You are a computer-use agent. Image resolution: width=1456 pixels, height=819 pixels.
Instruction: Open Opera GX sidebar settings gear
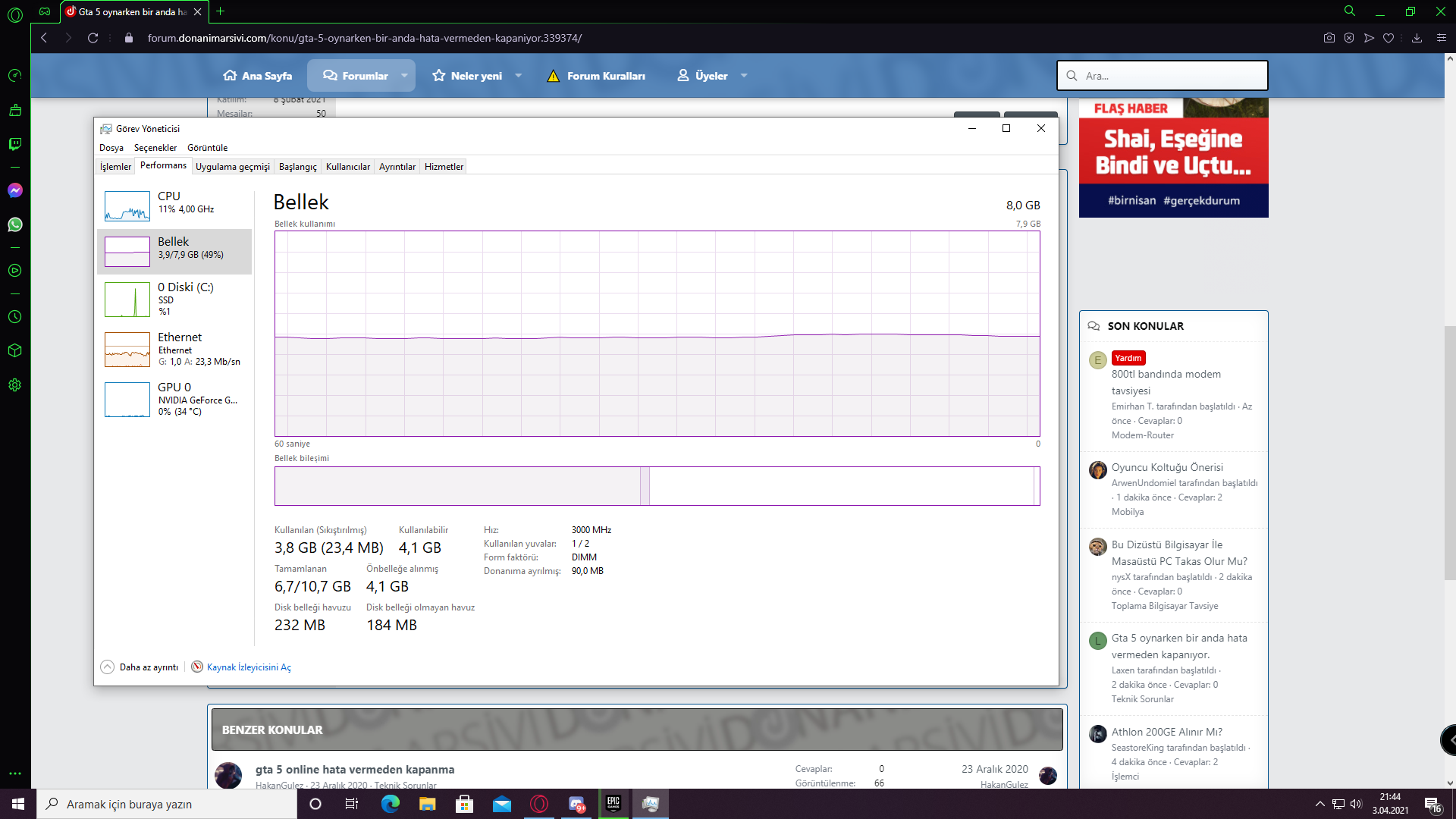click(x=15, y=385)
